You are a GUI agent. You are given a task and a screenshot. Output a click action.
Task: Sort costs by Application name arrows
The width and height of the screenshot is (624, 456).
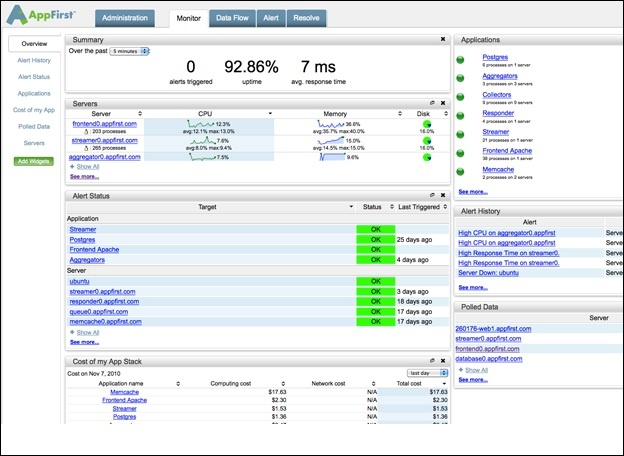[178, 384]
